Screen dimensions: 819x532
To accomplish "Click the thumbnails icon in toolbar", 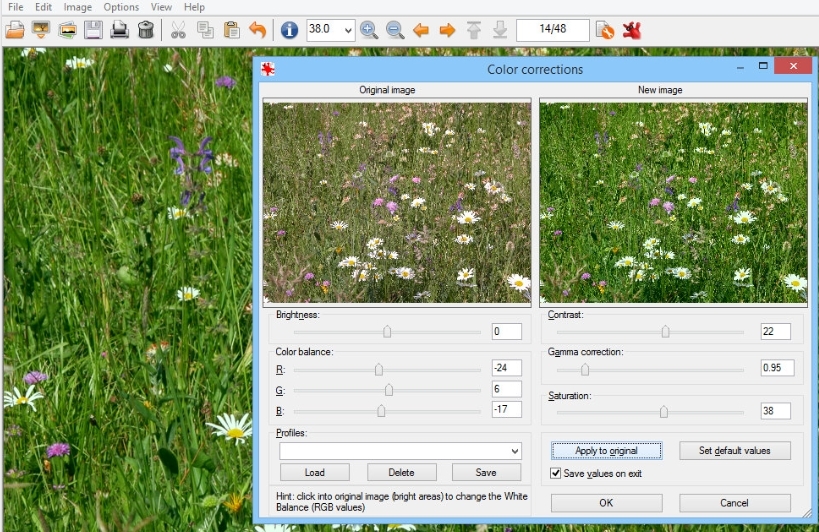I will pyautogui.click(x=67, y=30).
